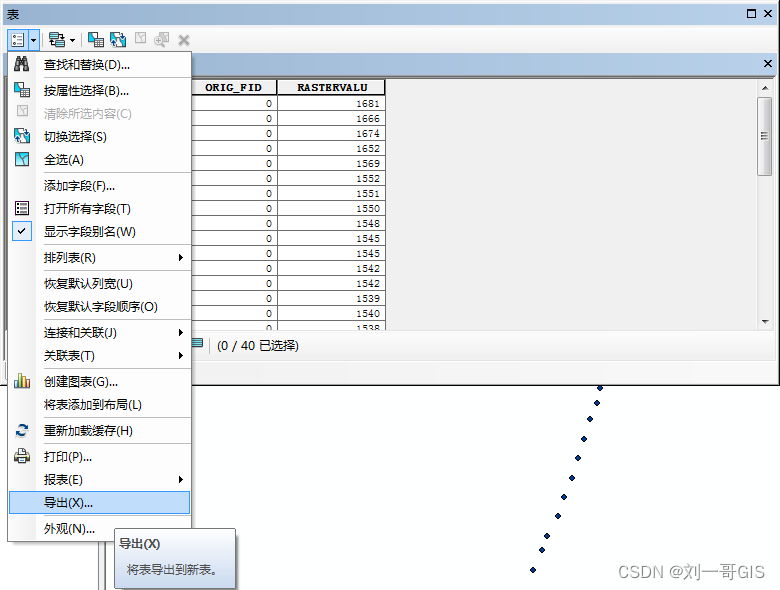
Task: Select cell with value 1551
Action: coord(332,193)
